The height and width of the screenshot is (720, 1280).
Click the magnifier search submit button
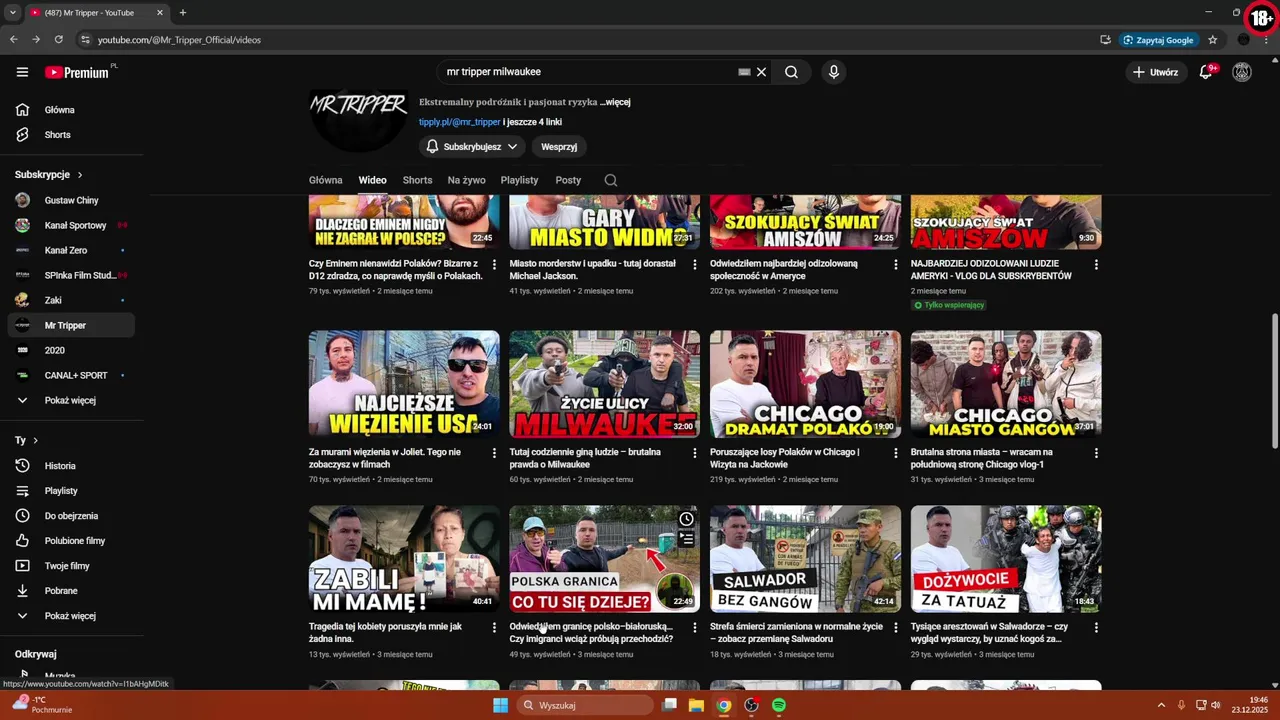pyautogui.click(x=791, y=72)
